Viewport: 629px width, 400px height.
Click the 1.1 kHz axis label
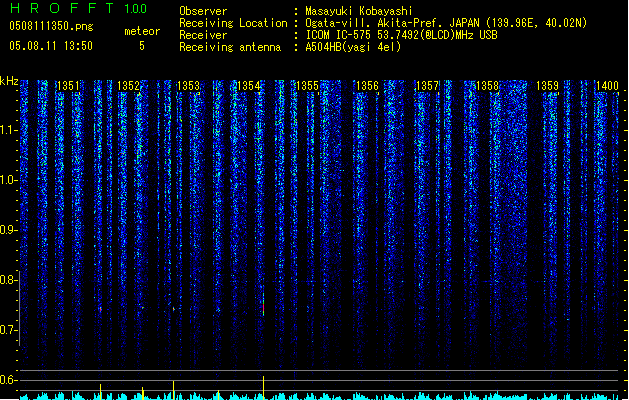(8, 130)
